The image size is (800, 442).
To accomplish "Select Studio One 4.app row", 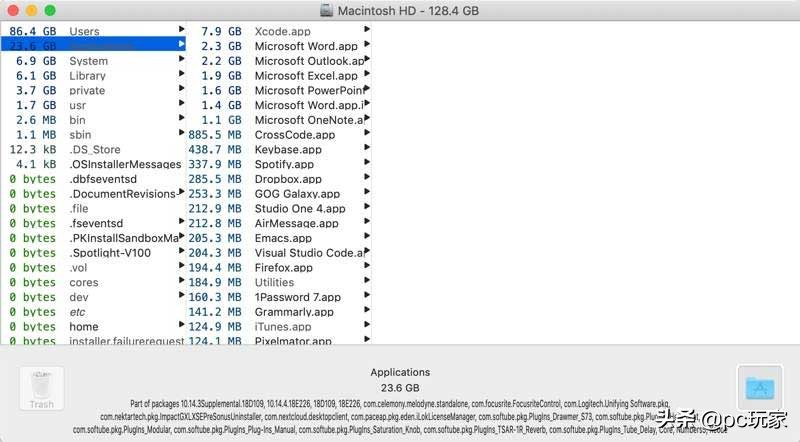I will tap(279, 209).
